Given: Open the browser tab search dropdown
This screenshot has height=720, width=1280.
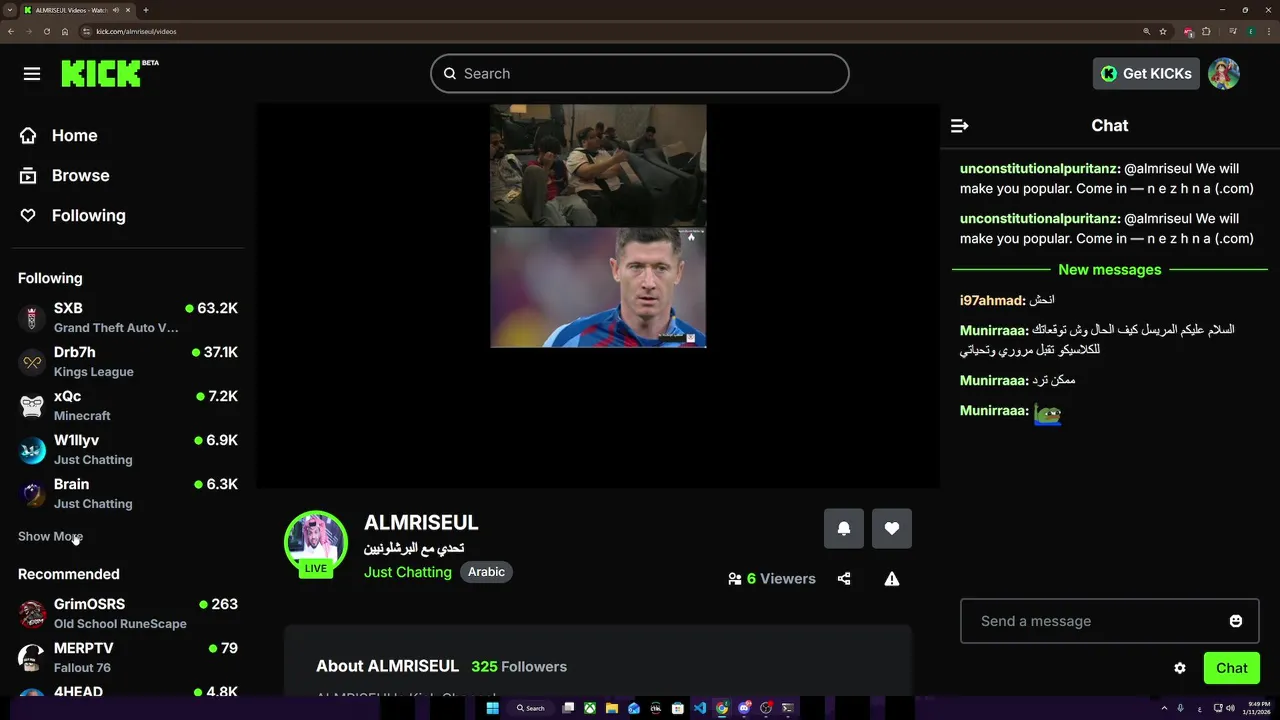Looking at the screenshot, I should [x=9, y=10].
